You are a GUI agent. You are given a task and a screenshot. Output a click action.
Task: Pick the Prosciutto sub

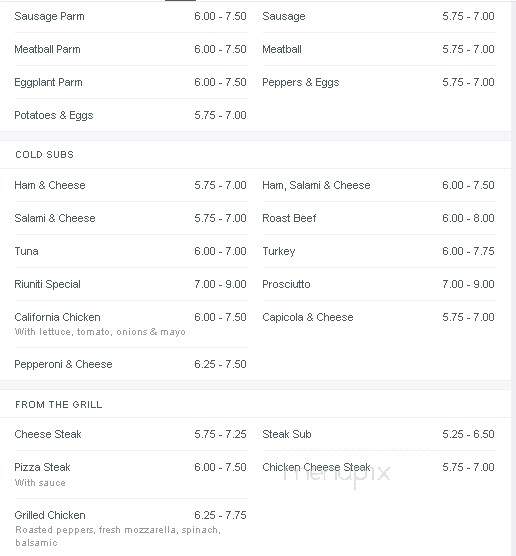[x=379, y=284]
